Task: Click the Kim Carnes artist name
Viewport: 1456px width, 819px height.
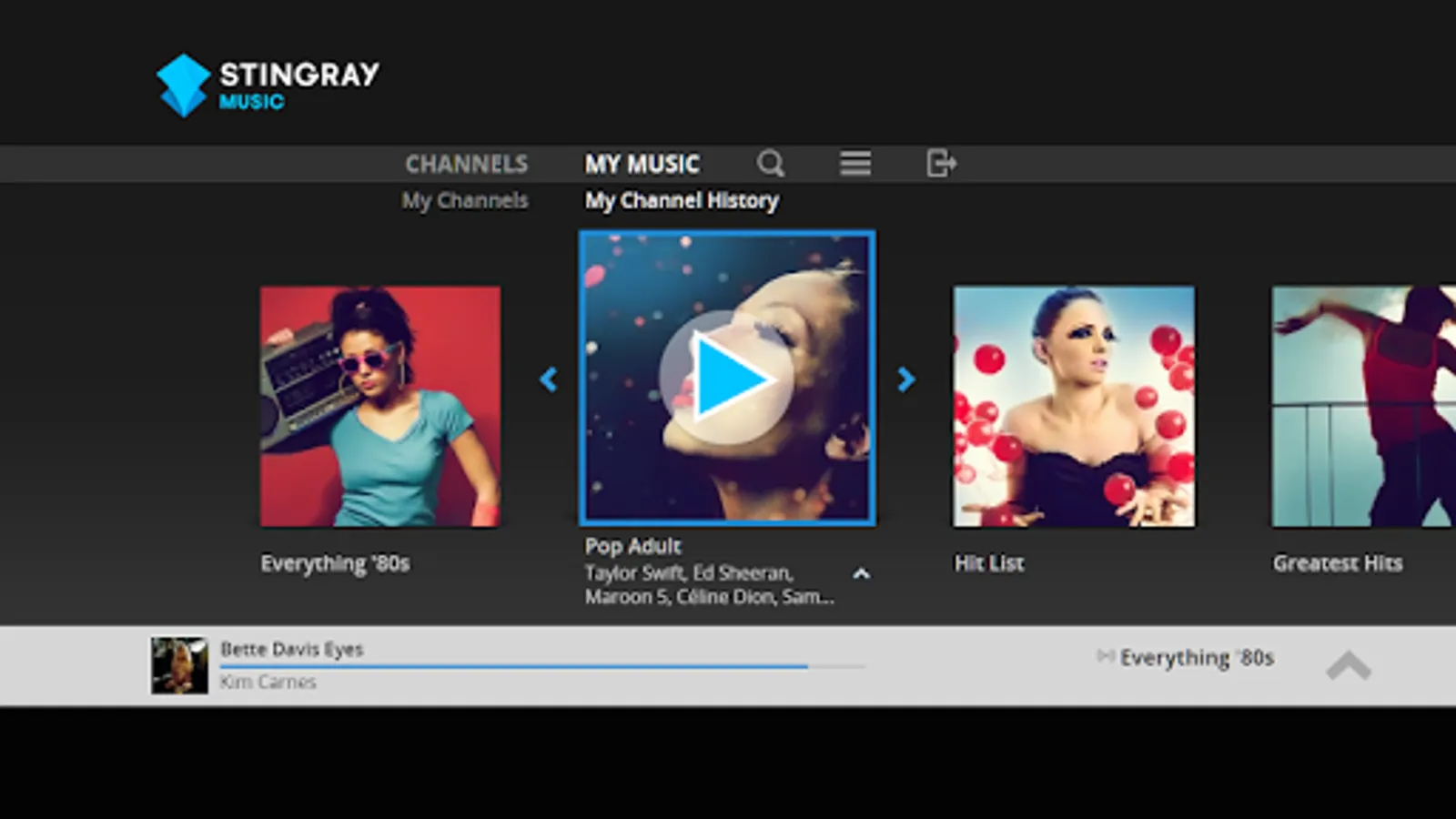Action: pos(268,682)
